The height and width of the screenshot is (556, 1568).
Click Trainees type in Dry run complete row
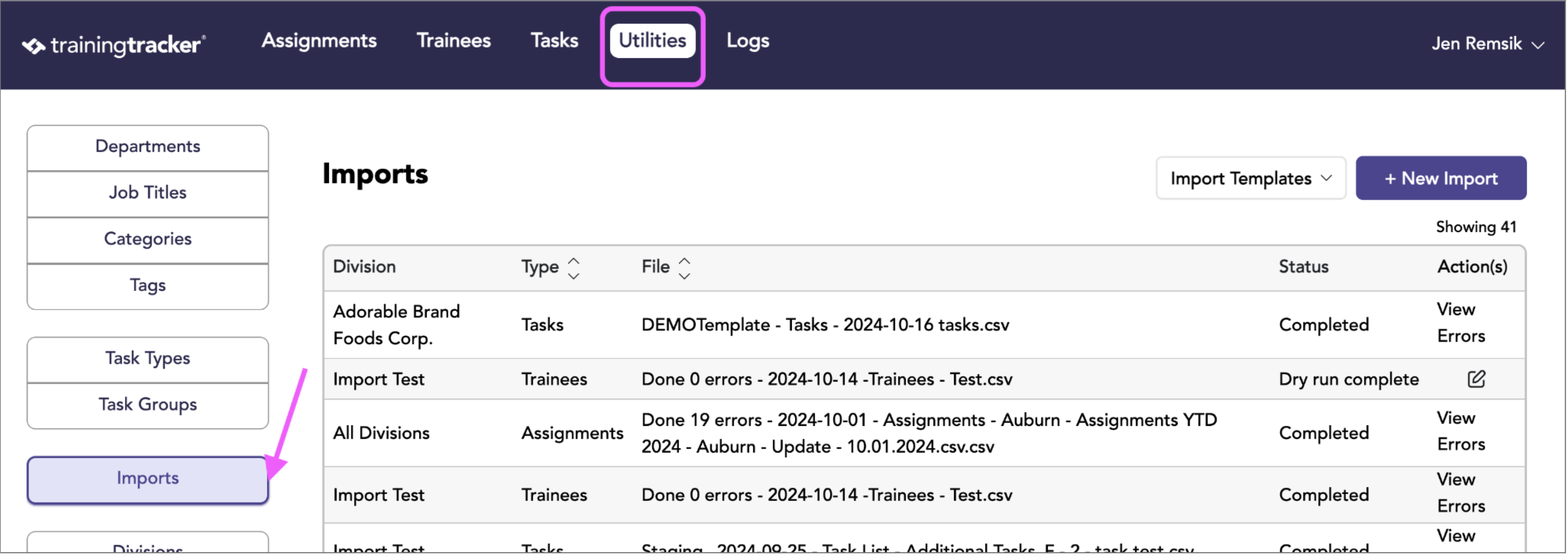(554, 380)
